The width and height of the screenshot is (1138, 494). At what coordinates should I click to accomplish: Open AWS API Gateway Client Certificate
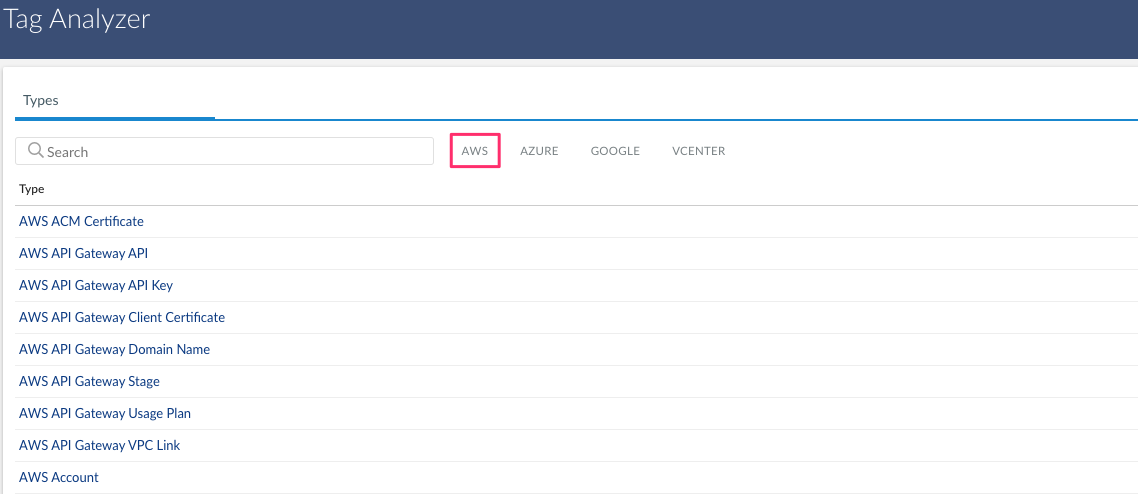pyautogui.click(x=122, y=317)
